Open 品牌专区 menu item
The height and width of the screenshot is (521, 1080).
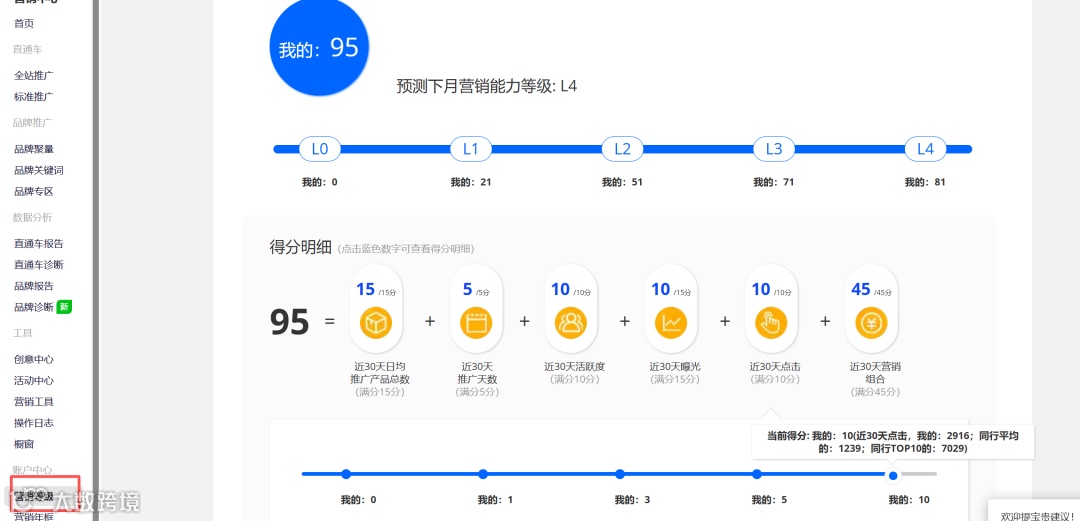pyautogui.click(x=34, y=192)
